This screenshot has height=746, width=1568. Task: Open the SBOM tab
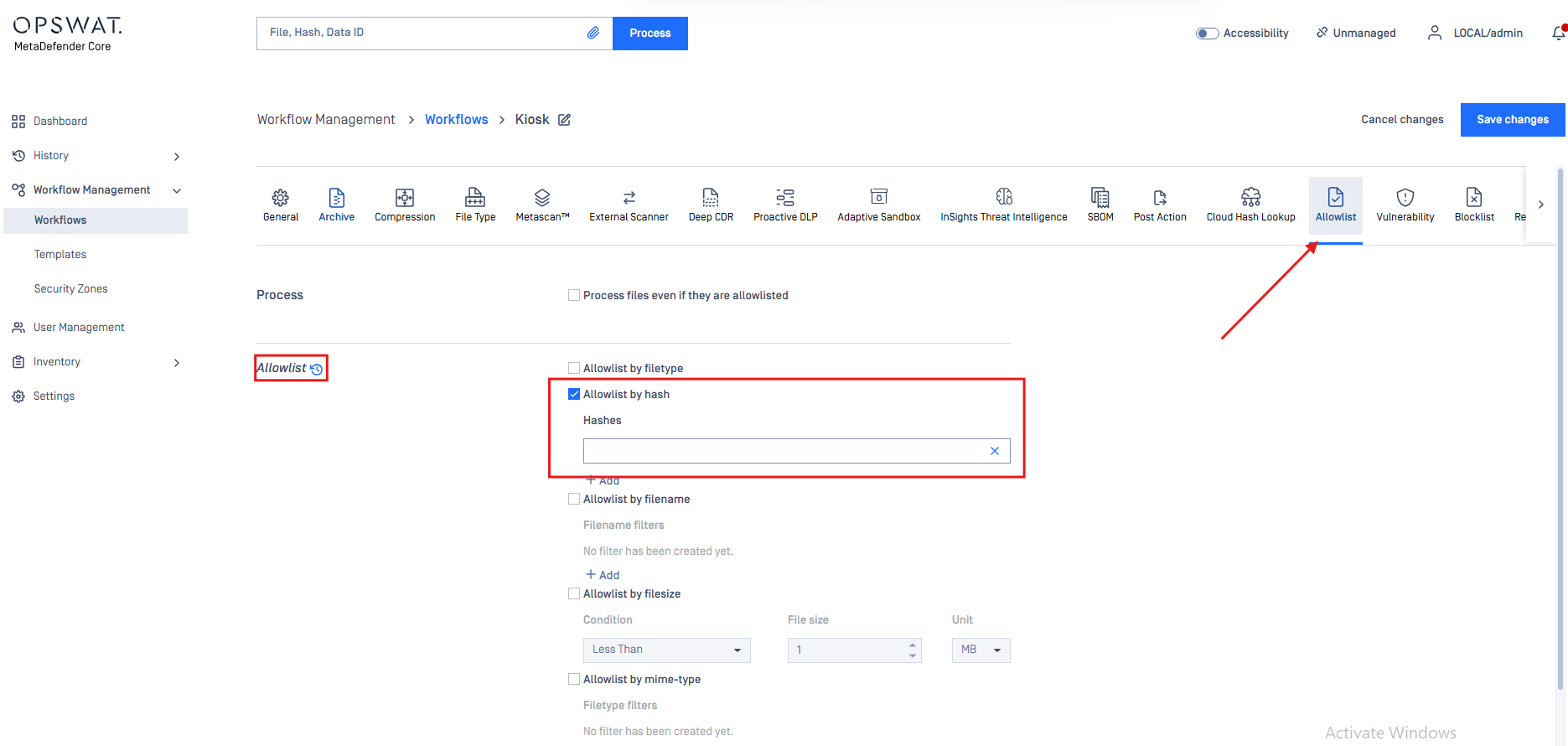click(x=1100, y=205)
